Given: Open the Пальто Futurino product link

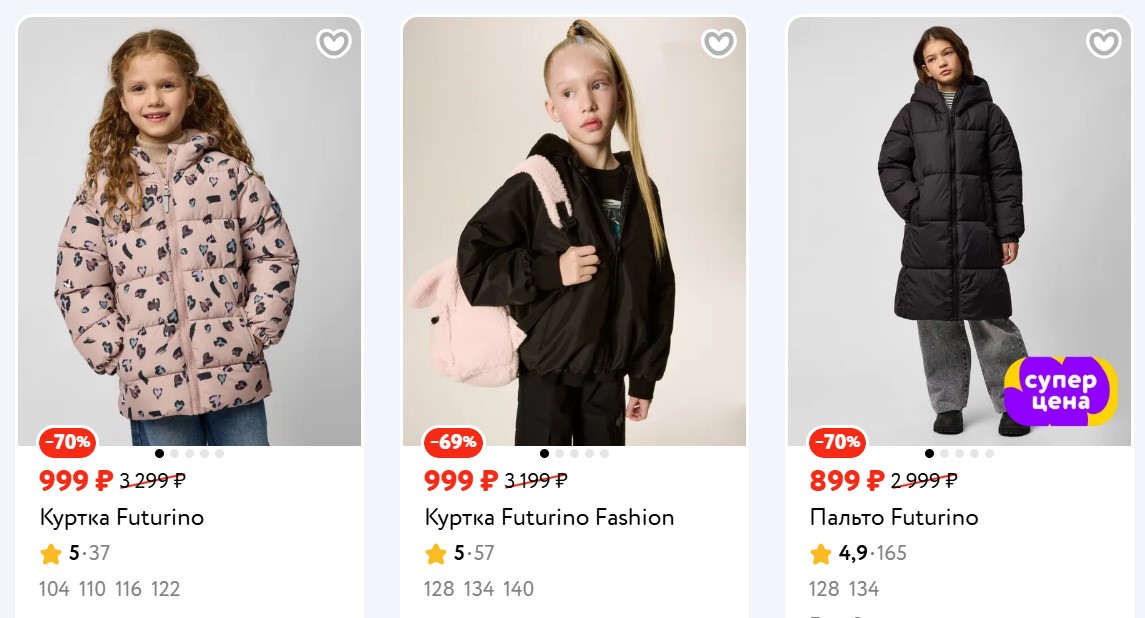Looking at the screenshot, I should (893, 517).
